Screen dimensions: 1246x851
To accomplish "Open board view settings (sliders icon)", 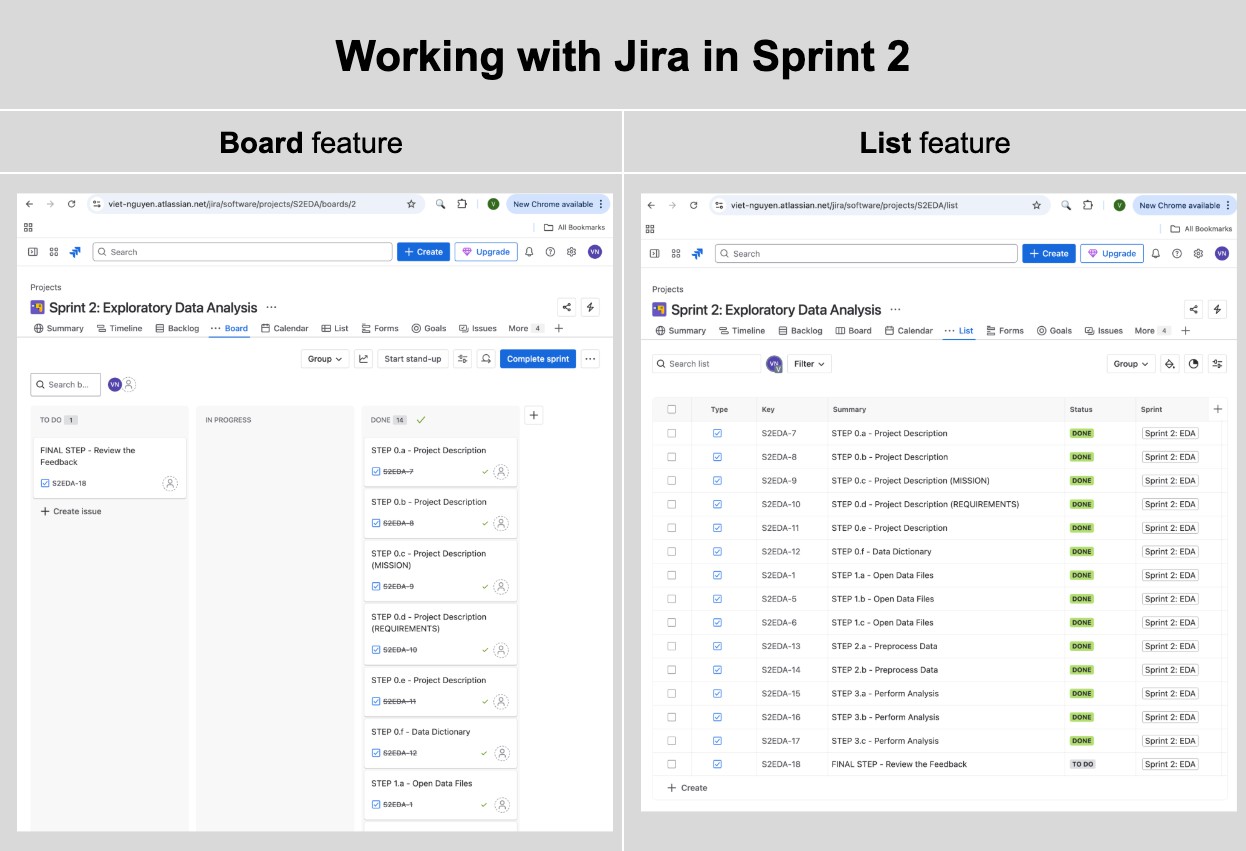I will click(x=463, y=358).
